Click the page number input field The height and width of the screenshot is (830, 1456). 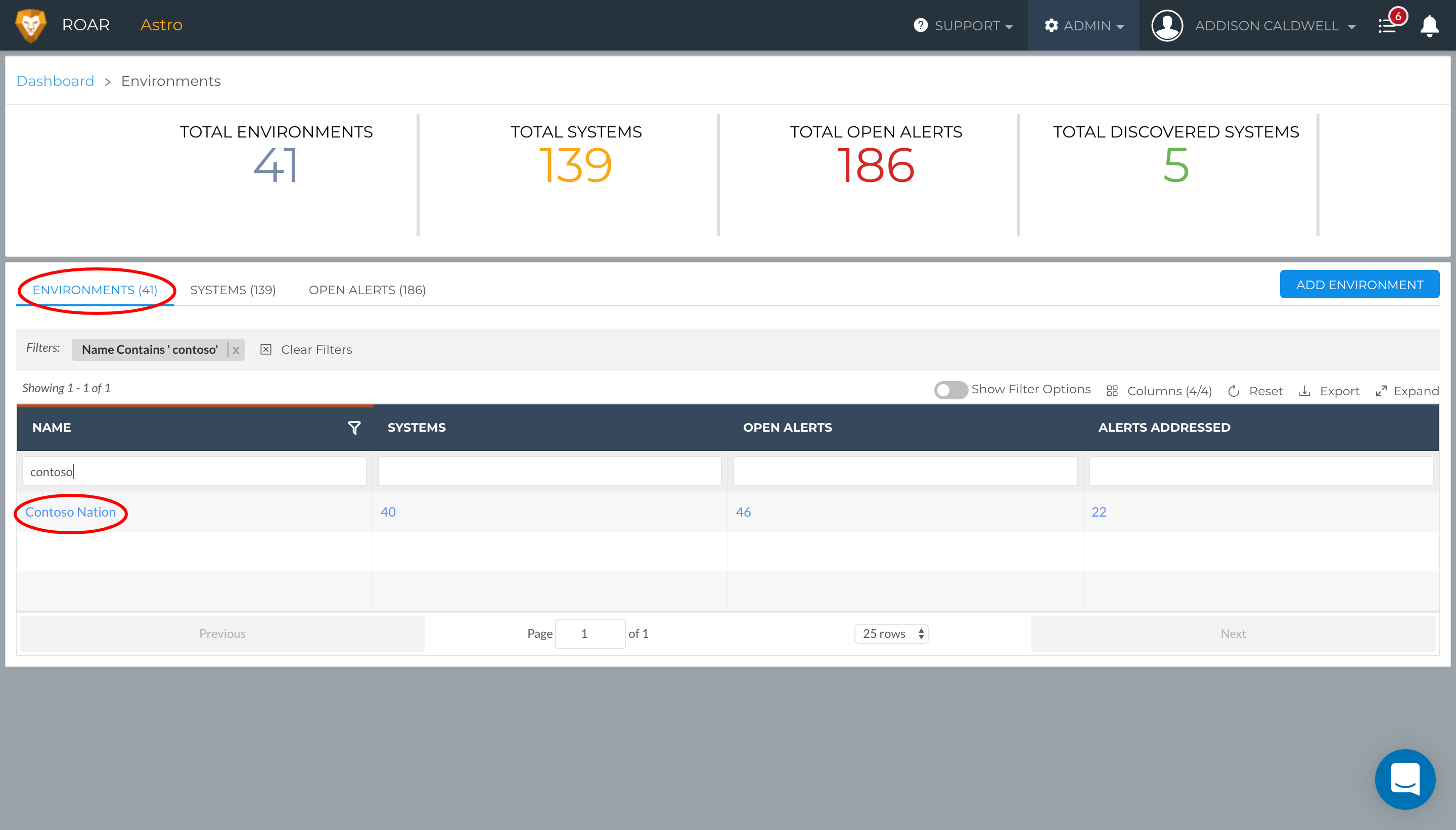[590, 633]
